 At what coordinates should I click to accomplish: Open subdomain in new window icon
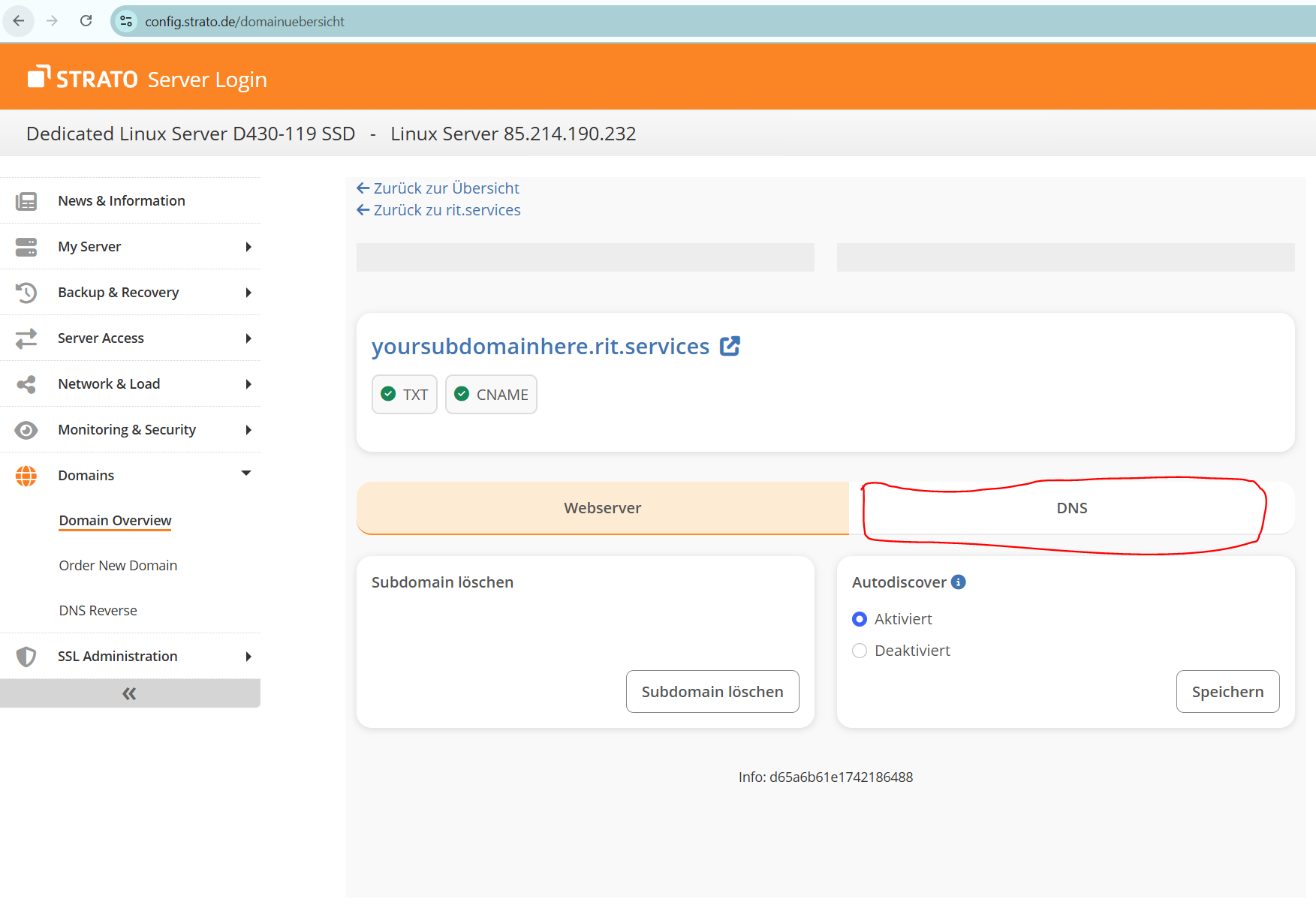730,346
